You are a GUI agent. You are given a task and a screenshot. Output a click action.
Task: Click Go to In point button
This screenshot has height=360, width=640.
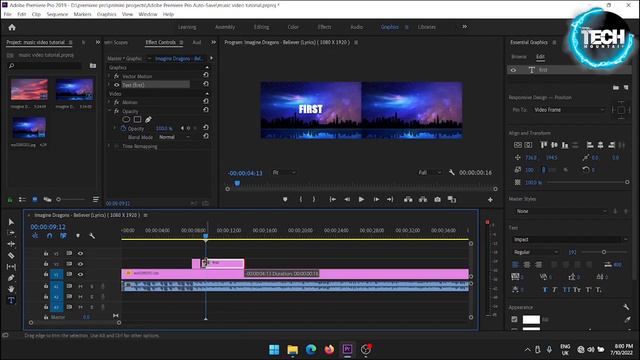point(333,200)
